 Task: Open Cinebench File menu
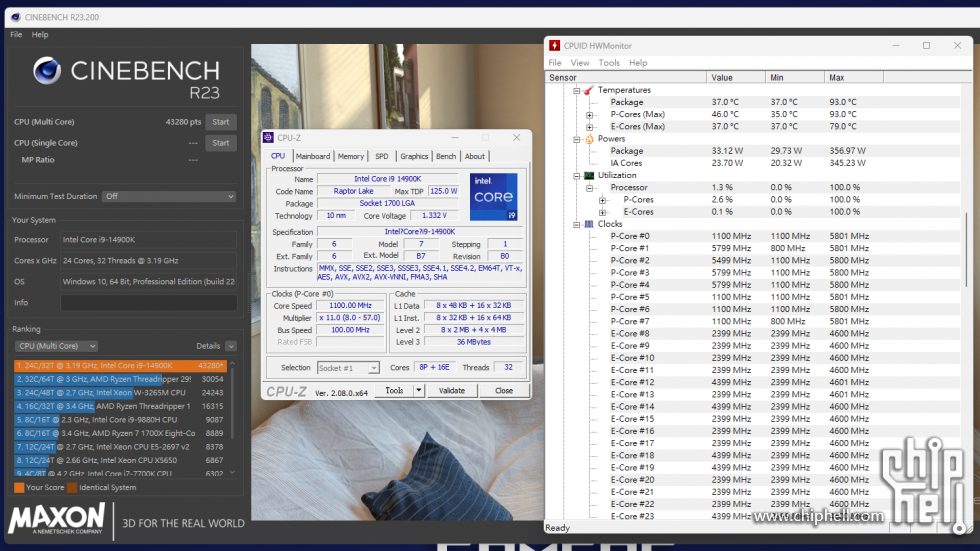[16, 34]
